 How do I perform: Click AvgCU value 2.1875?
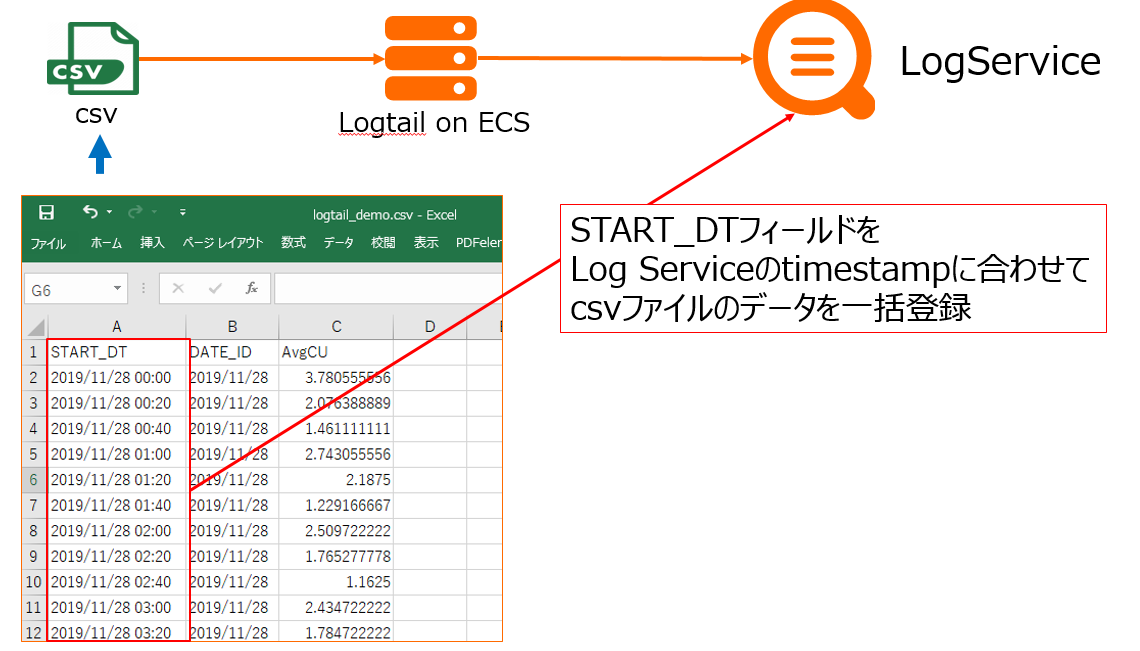[336, 480]
